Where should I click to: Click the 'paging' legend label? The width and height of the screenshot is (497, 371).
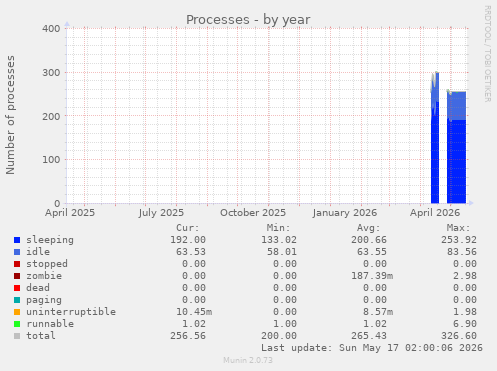(44, 300)
